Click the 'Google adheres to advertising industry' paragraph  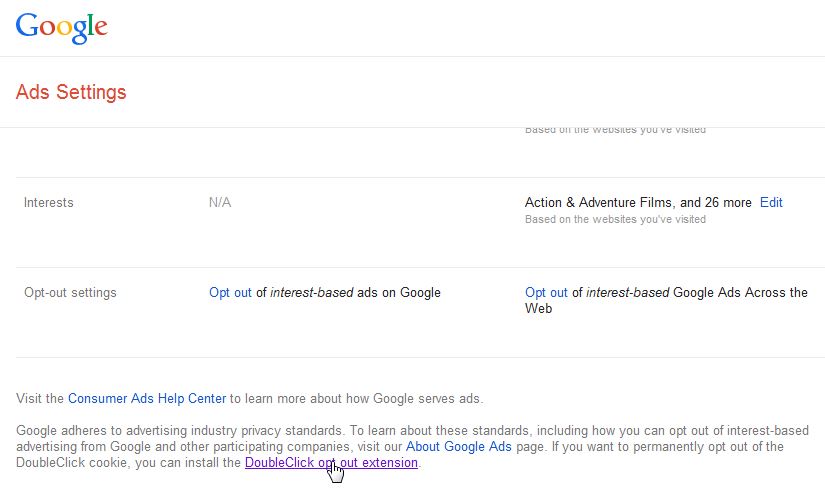412,447
